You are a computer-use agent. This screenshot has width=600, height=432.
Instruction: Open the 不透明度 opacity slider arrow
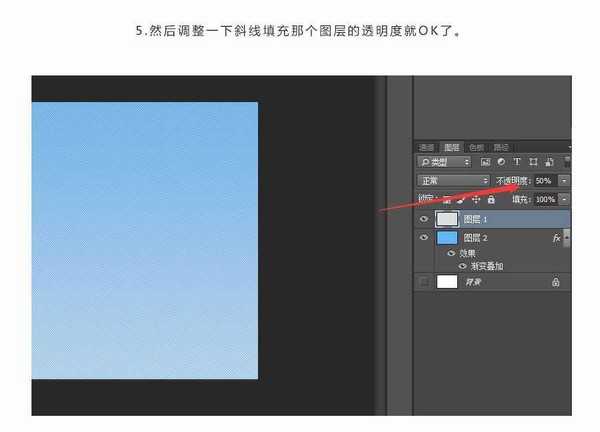coord(564,181)
